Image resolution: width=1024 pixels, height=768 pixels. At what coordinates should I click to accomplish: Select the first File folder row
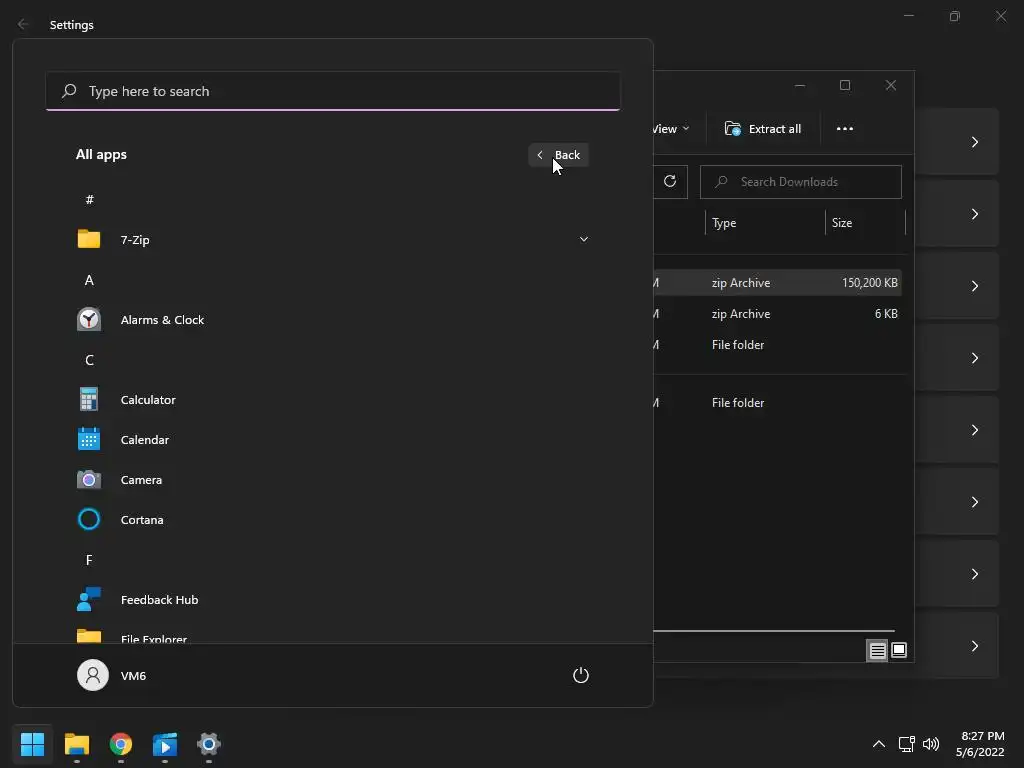tap(778, 345)
